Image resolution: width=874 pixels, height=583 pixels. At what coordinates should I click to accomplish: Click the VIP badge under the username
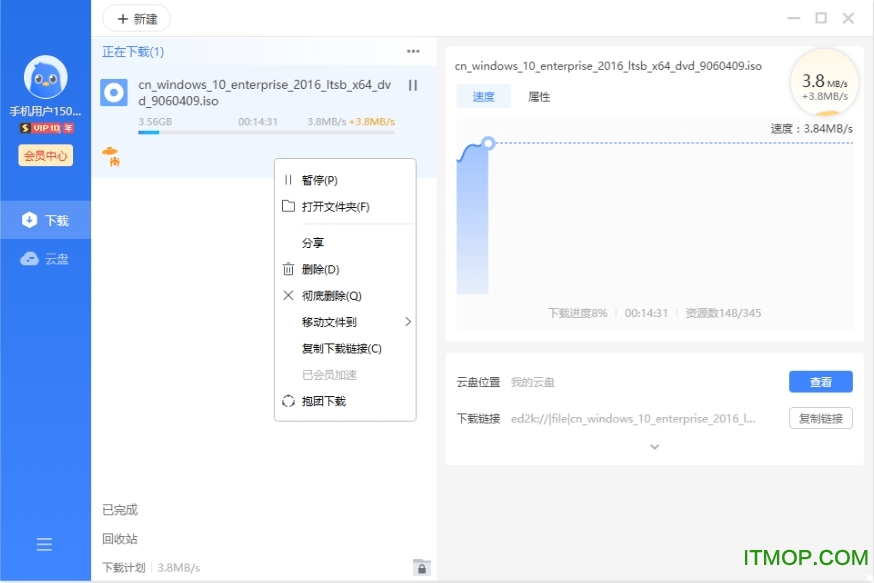pos(44,127)
